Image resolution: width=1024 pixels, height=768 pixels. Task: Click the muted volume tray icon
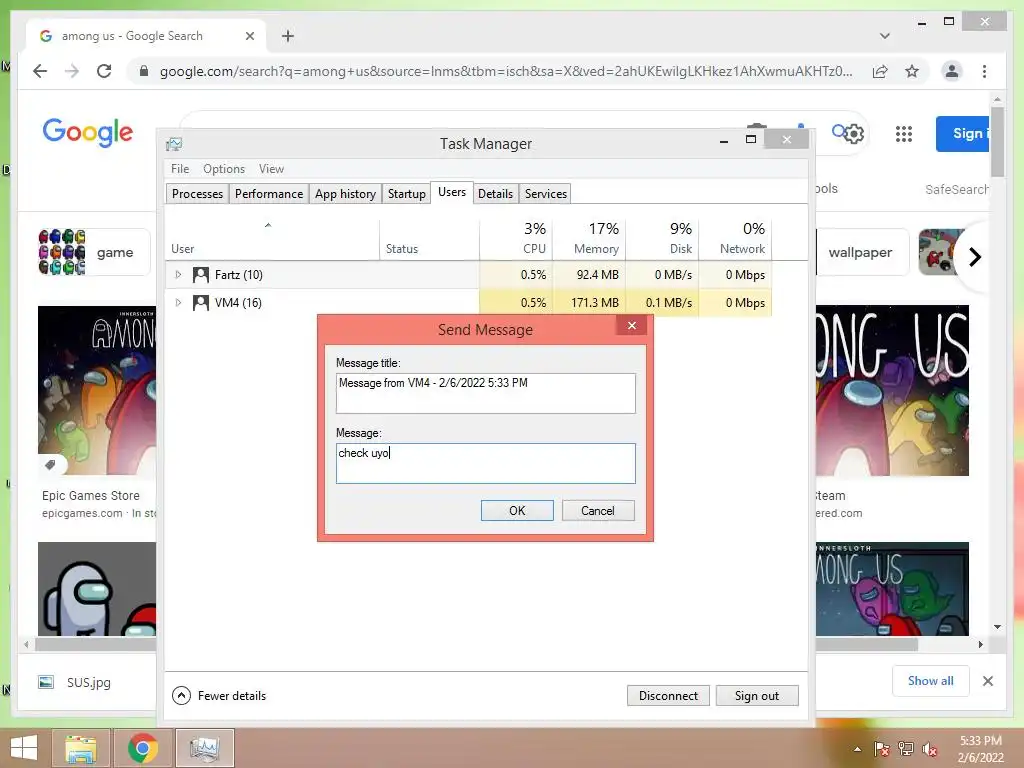pyautogui.click(x=929, y=749)
